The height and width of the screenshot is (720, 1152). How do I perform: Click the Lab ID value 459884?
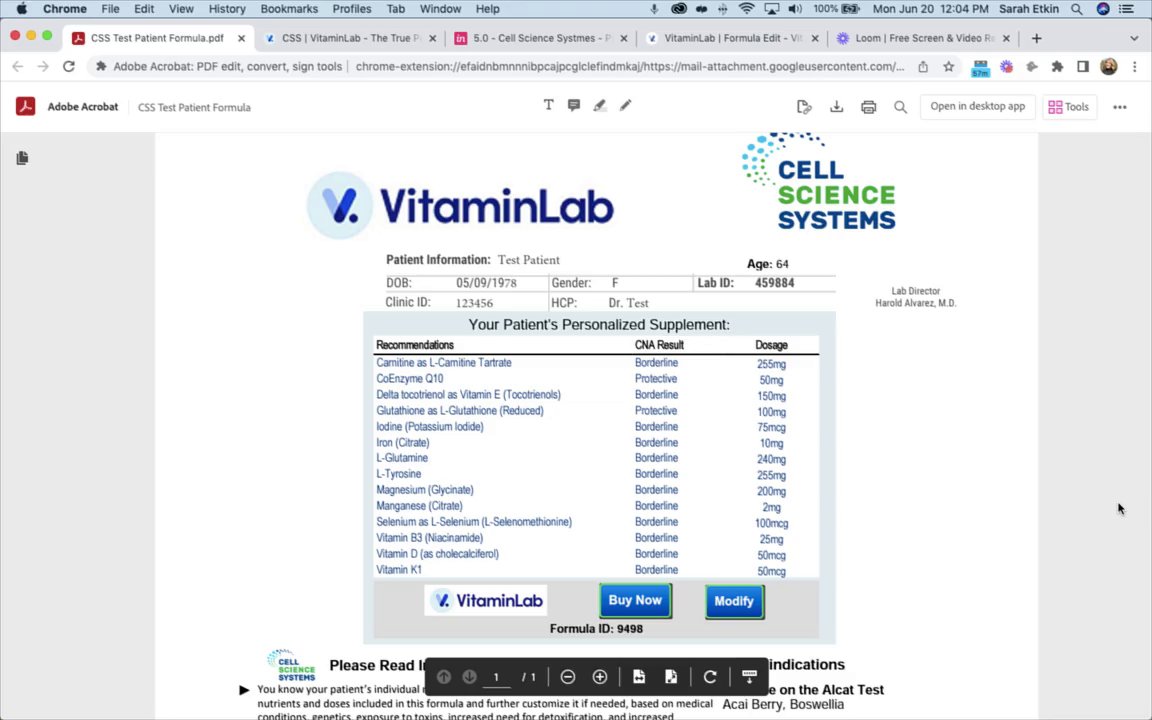tap(774, 283)
